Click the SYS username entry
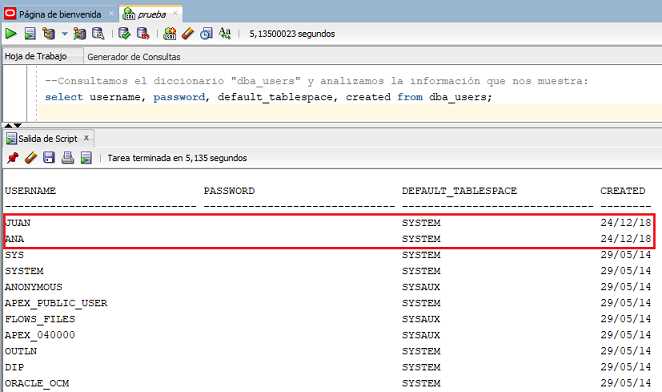Screen dimensions: 662x392 15,255
